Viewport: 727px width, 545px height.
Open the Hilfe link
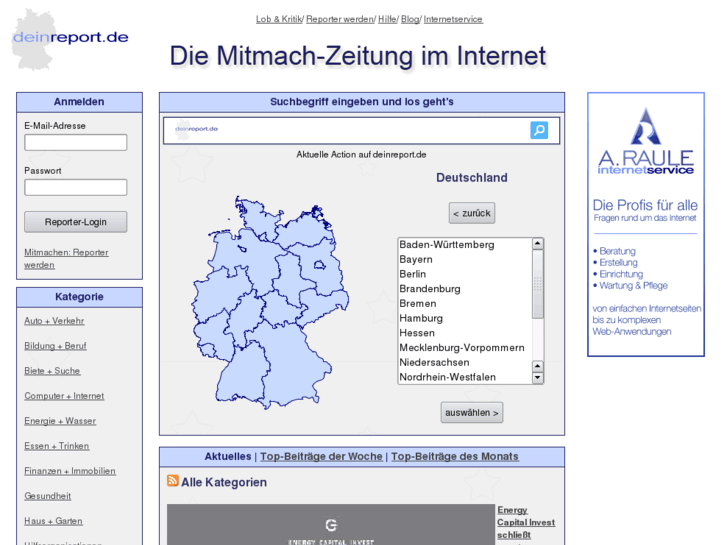[387, 19]
